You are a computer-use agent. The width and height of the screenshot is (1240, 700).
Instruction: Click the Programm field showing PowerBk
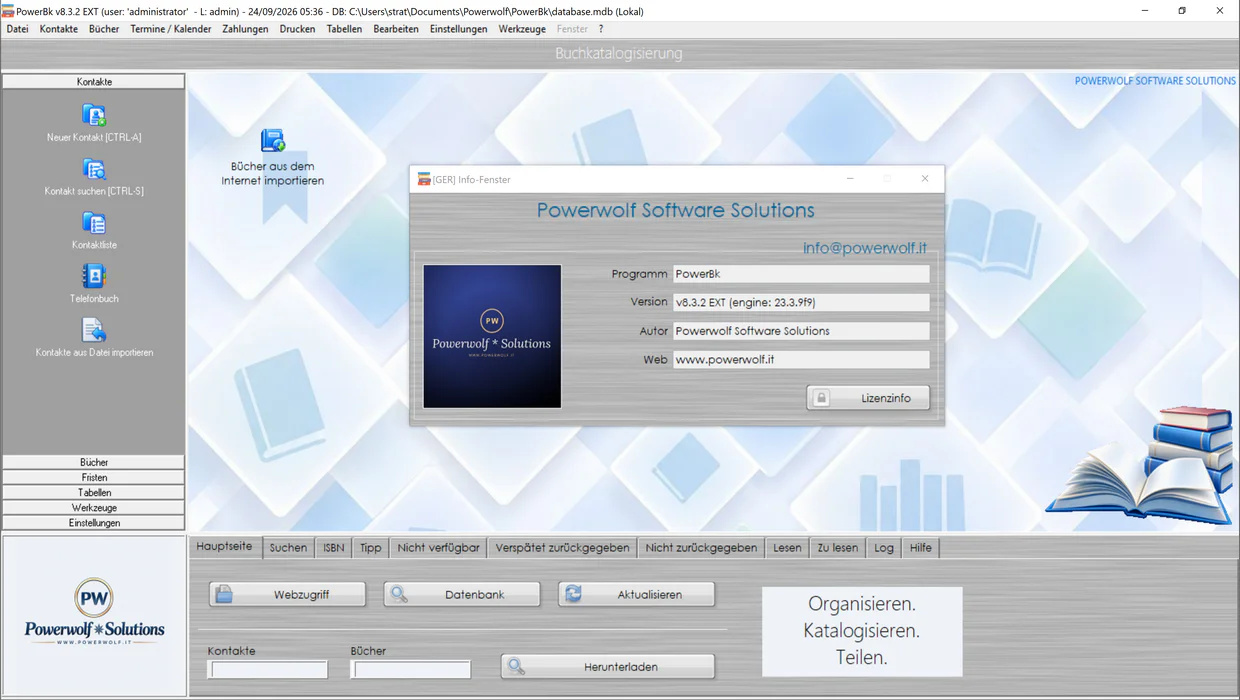pos(801,274)
